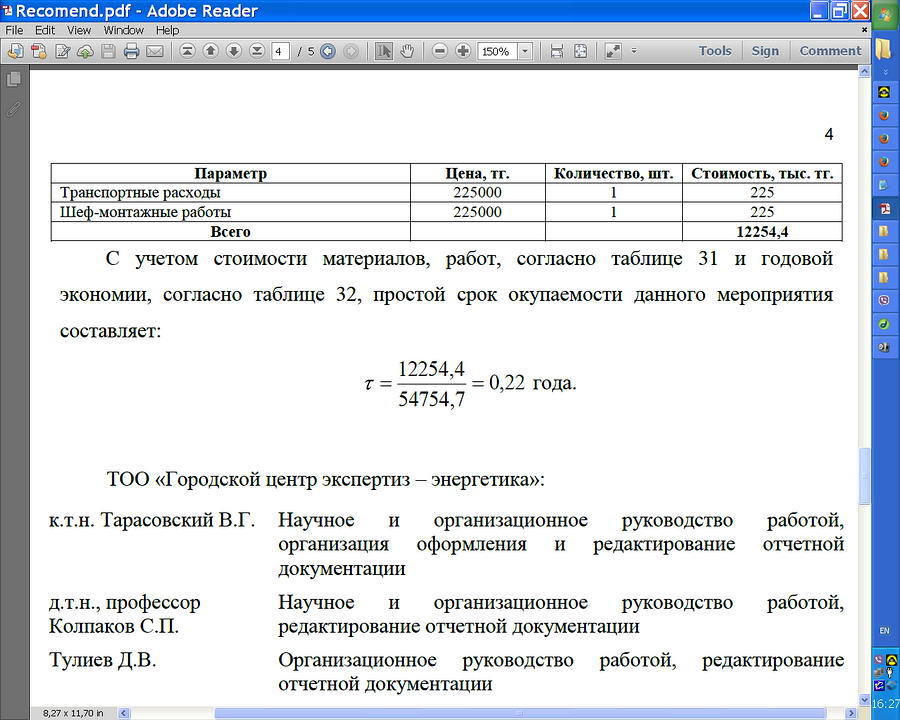
Task: Click the EN language indicator
Action: [x=885, y=630]
